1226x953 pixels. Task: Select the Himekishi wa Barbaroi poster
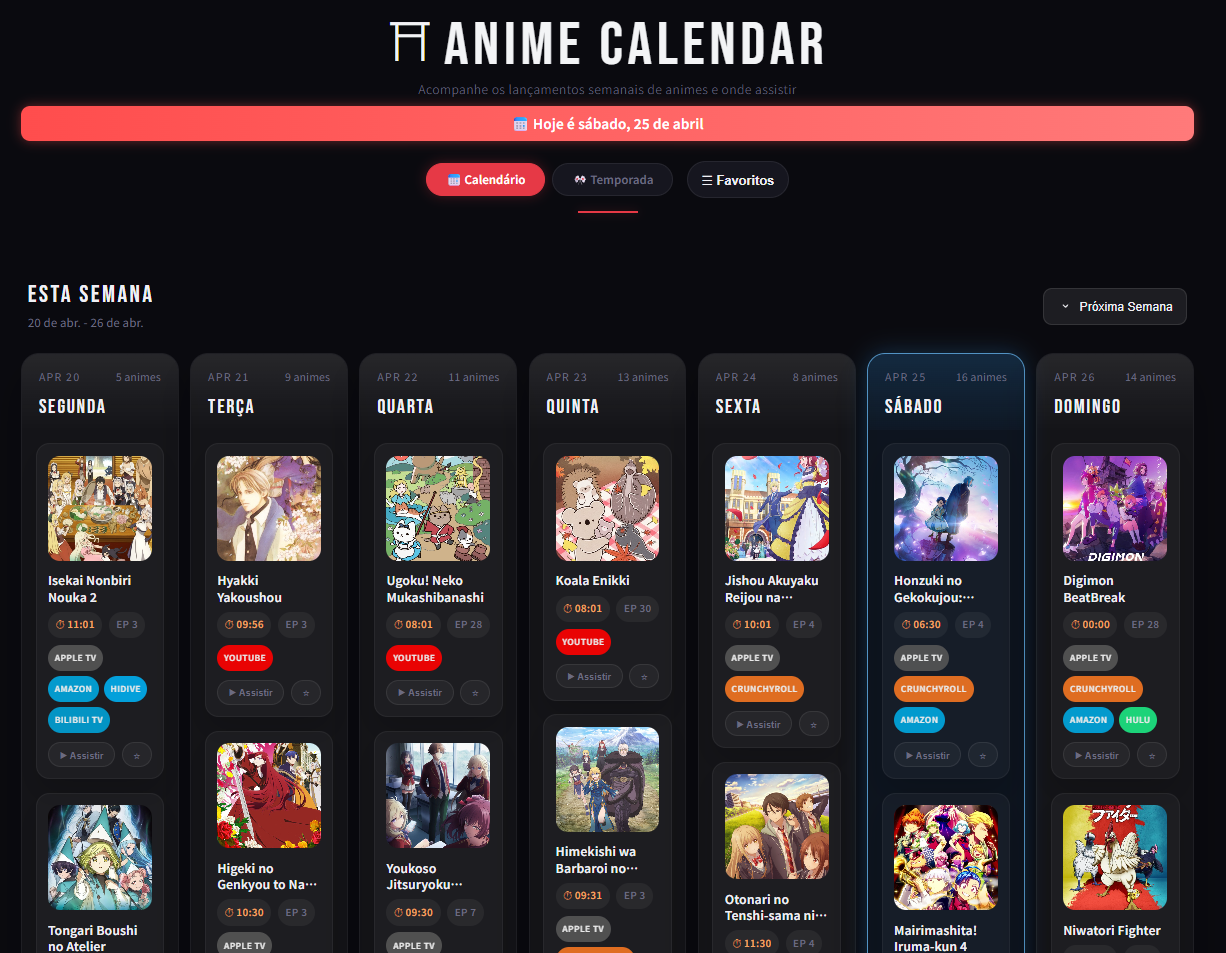(x=607, y=780)
